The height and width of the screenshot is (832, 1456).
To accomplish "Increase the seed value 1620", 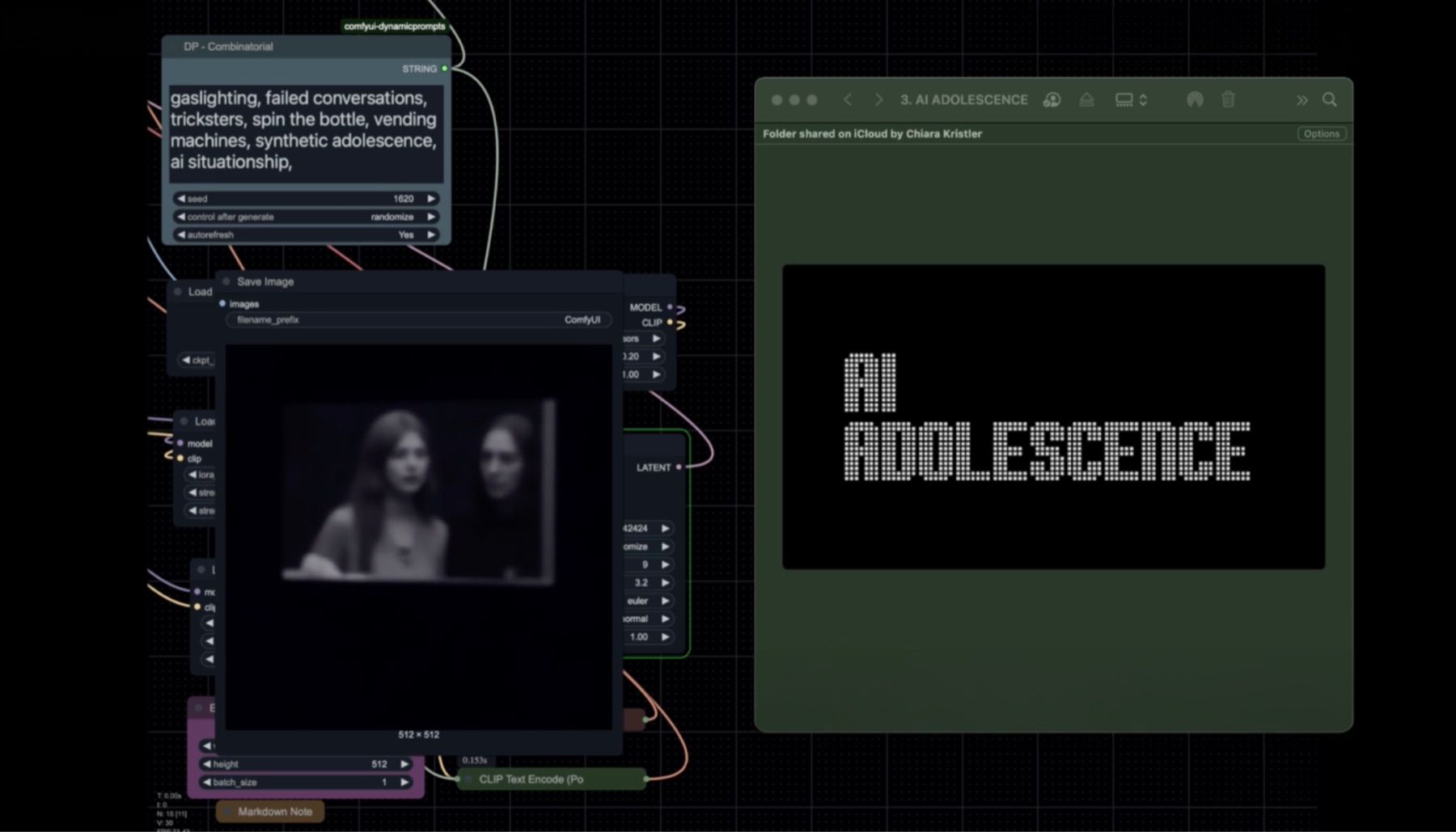I will pos(431,198).
